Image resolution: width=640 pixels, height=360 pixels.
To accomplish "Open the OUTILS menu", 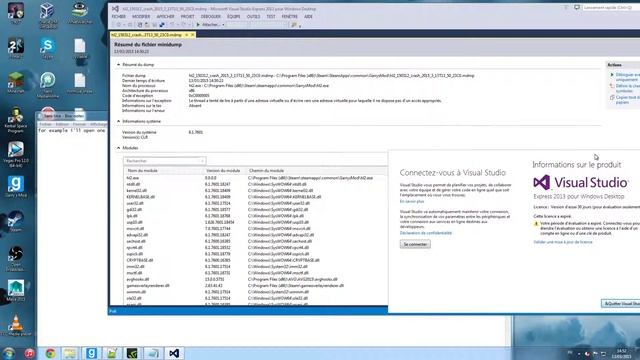I will click(253, 17).
